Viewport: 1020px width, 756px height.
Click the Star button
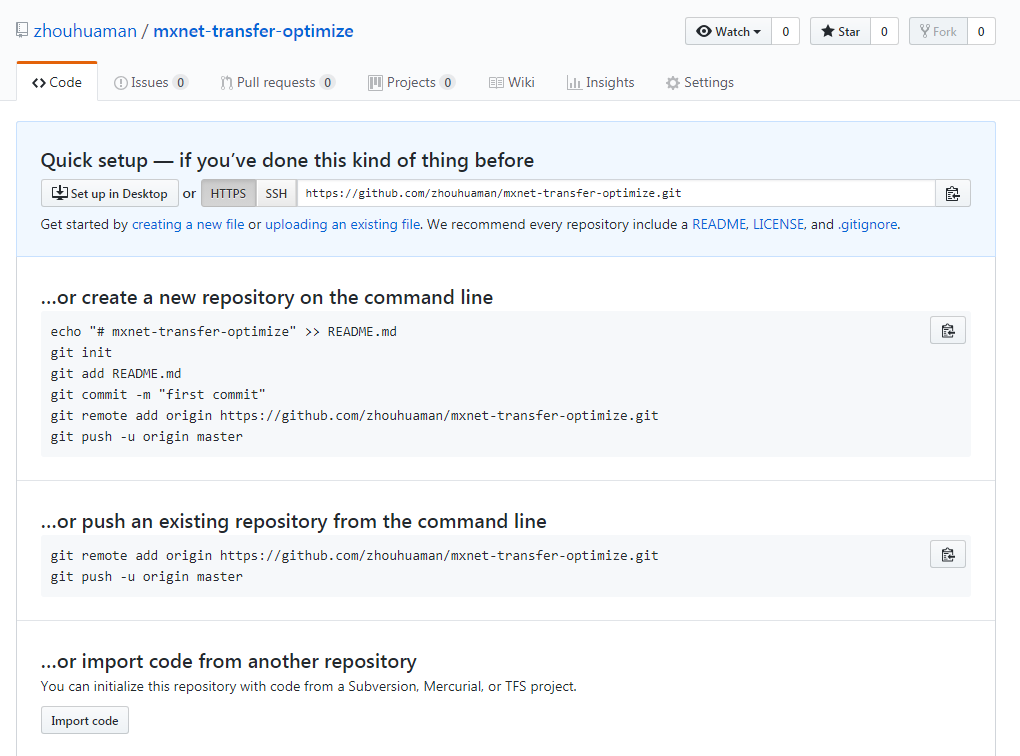click(840, 31)
